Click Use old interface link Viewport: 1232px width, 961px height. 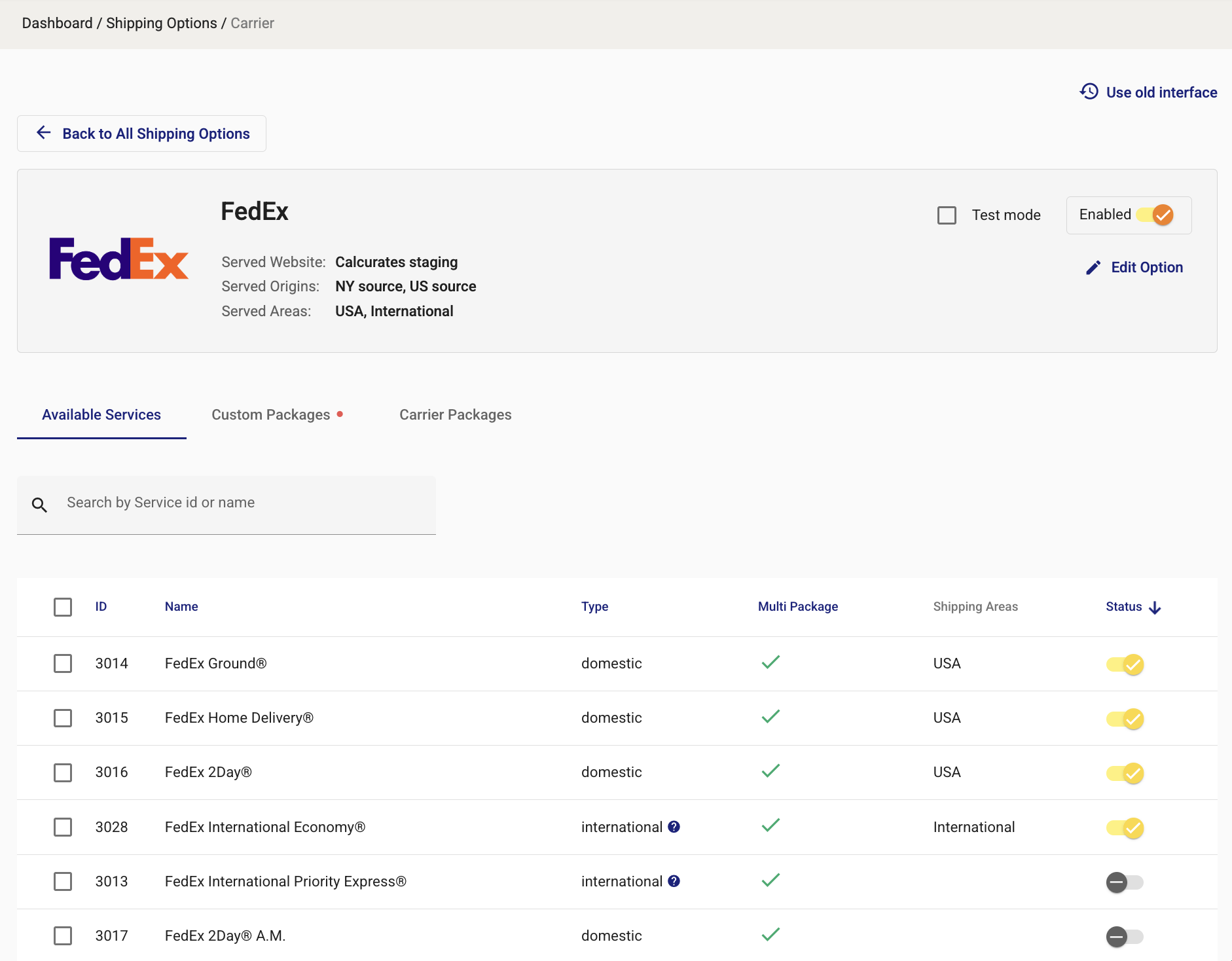coord(1148,92)
